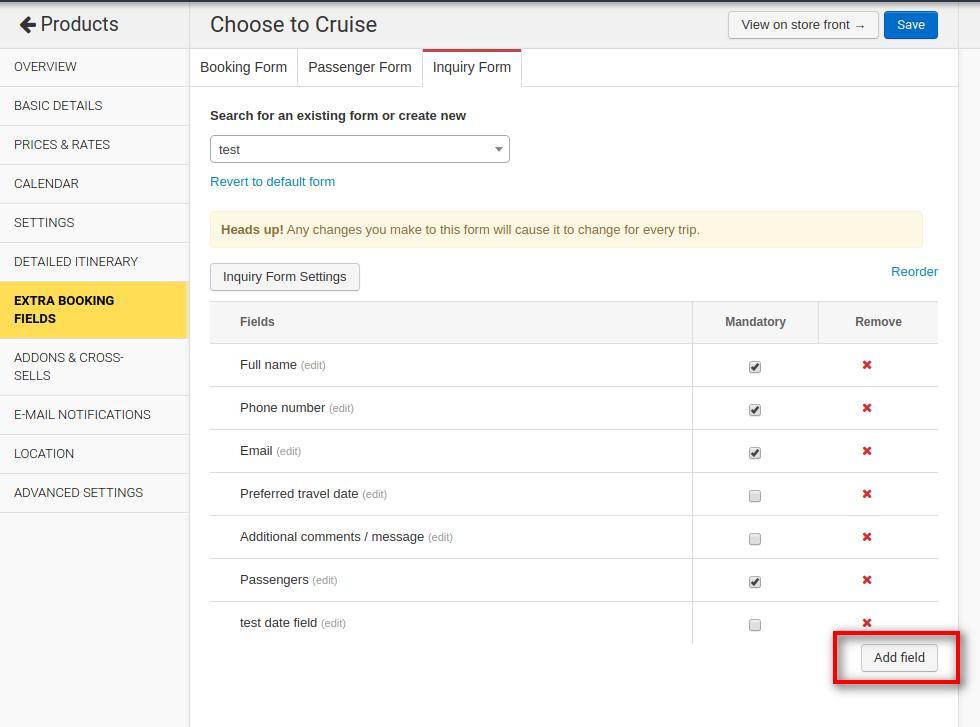Open Prices & Rates in sidebar
Image resolution: width=980 pixels, height=727 pixels.
point(62,145)
